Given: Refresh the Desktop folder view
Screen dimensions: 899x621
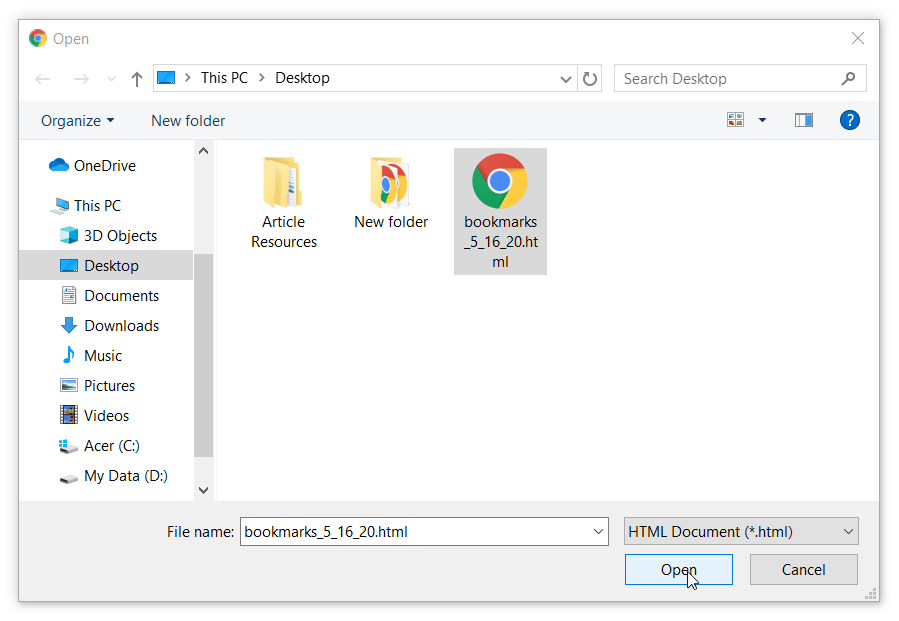Looking at the screenshot, I should [x=589, y=78].
